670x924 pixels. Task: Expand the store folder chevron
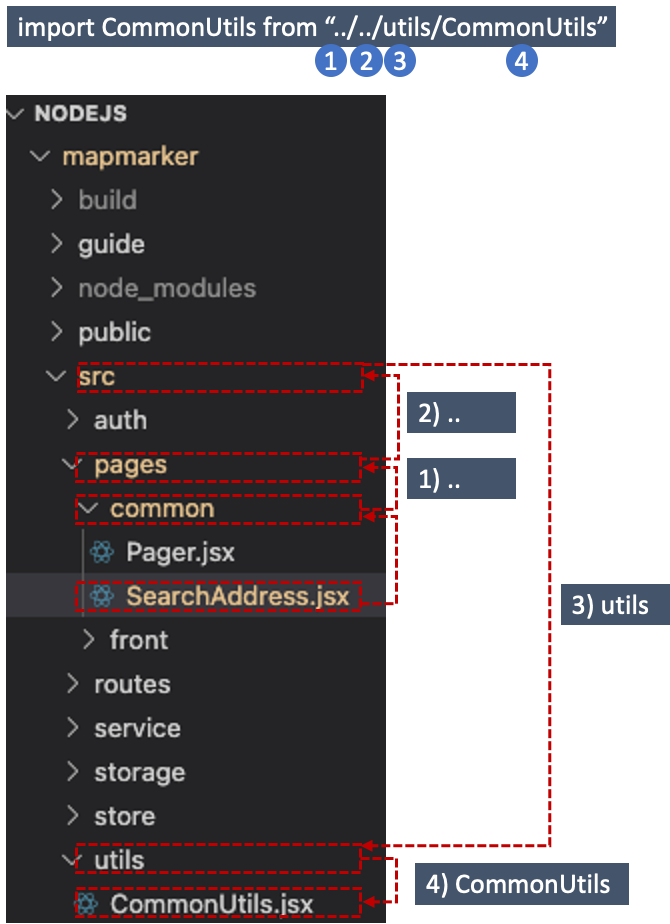tap(72, 816)
